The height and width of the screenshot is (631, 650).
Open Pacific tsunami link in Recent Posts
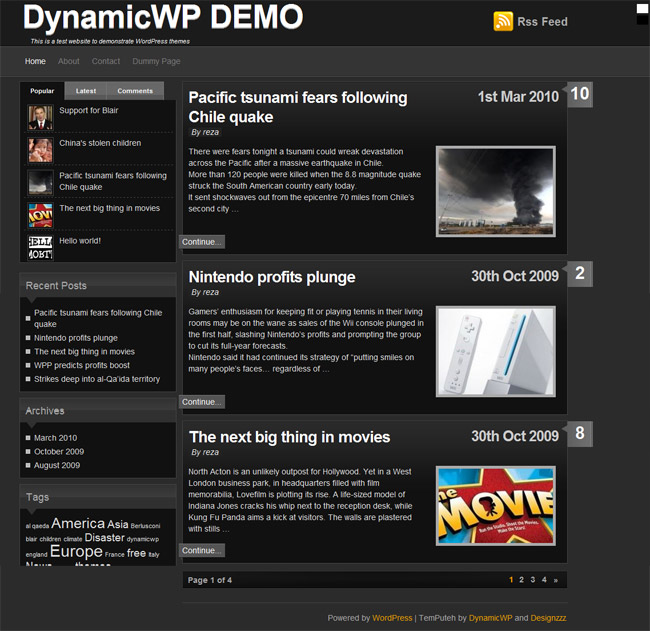[x=98, y=318]
